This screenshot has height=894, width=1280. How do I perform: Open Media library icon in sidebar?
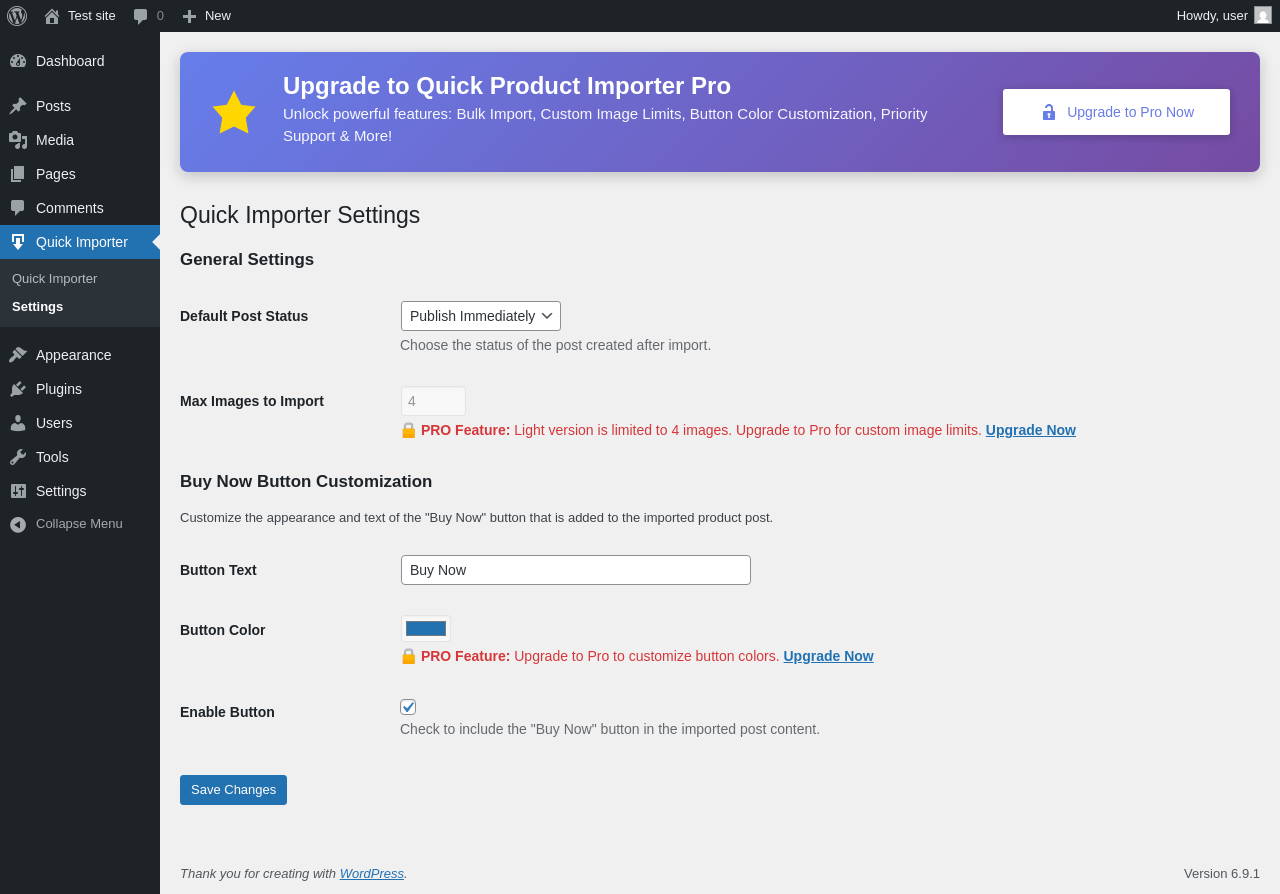point(18,140)
